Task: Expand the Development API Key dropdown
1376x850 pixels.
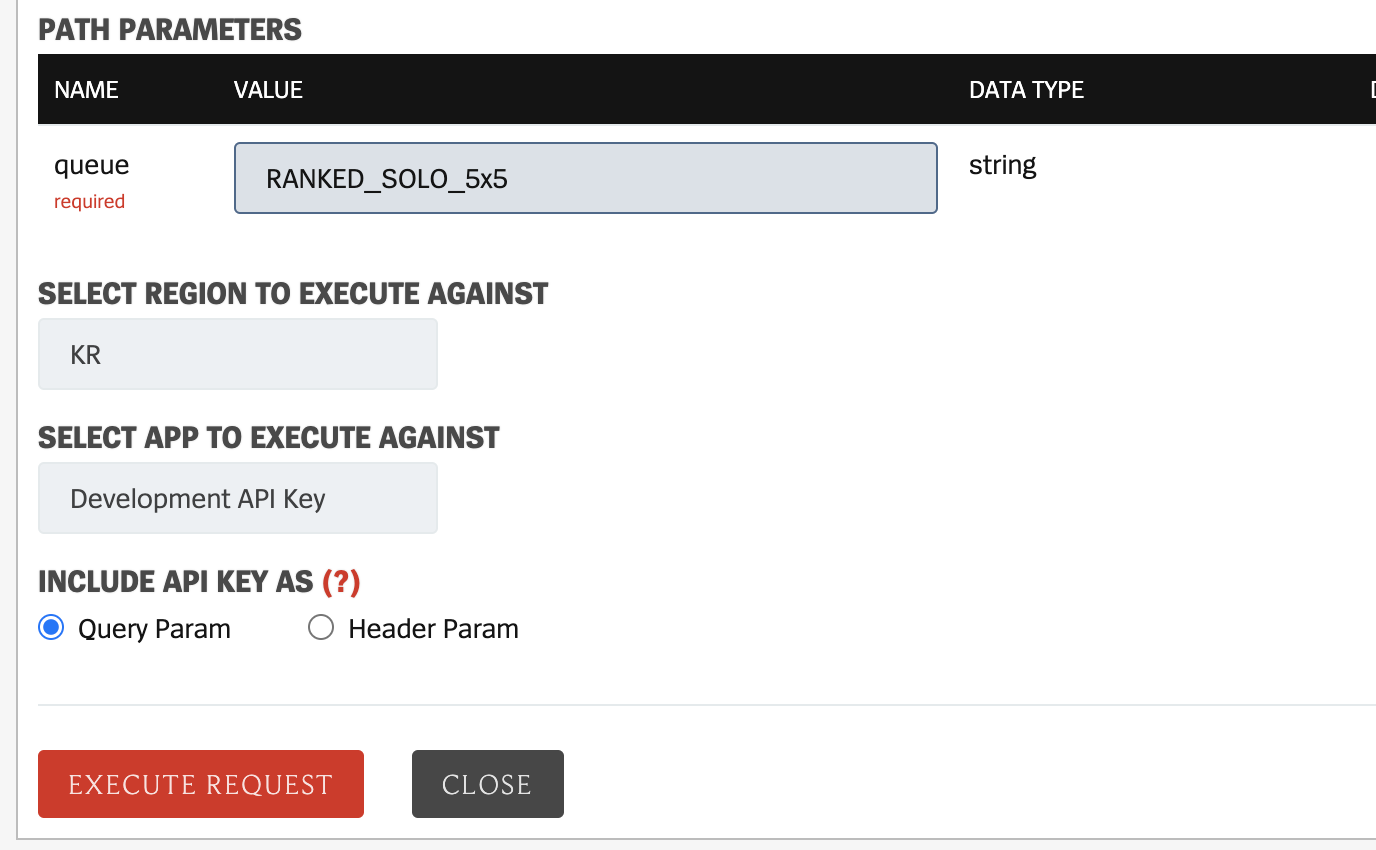Action: (237, 498)
